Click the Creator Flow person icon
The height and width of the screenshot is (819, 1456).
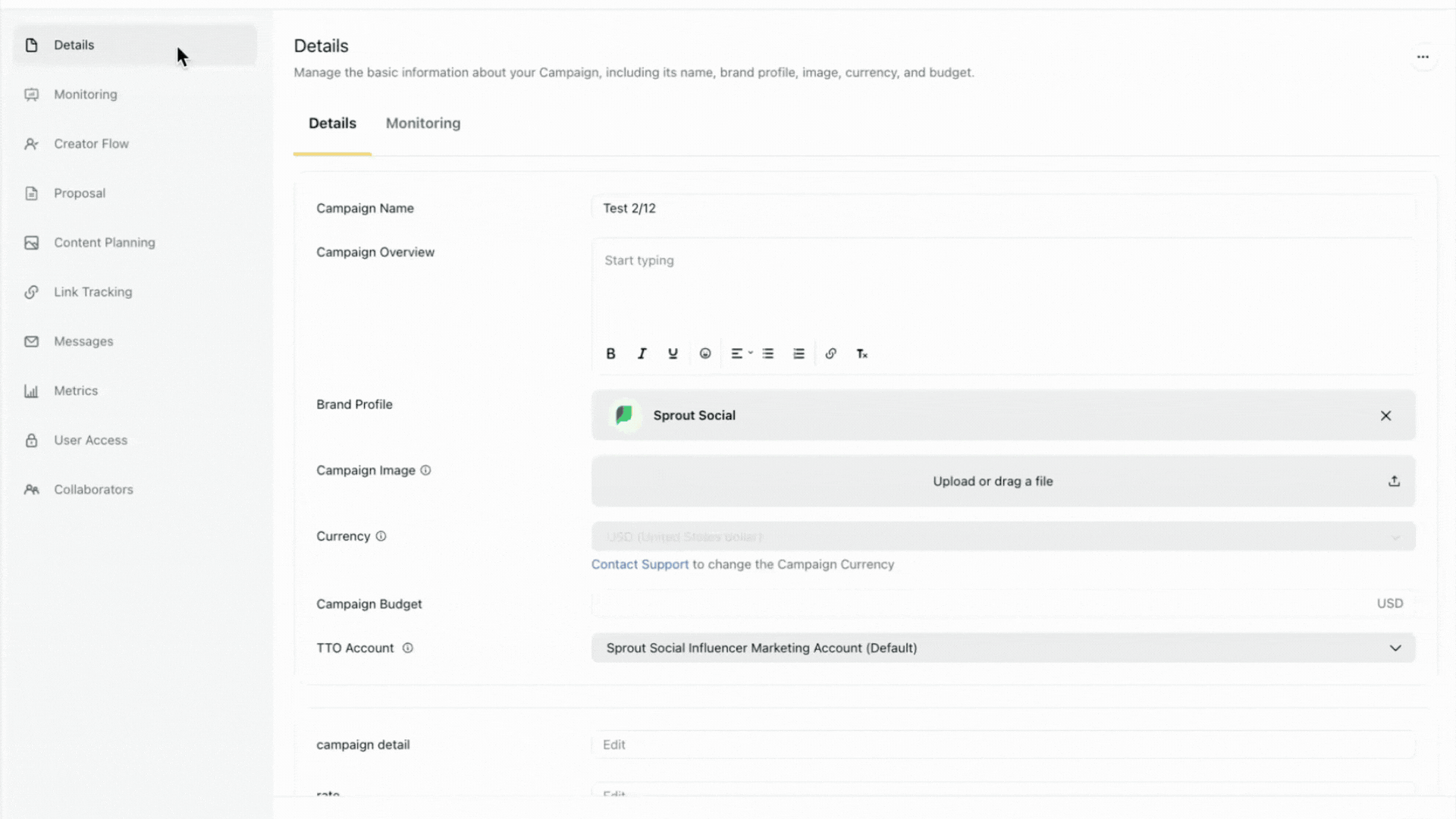31,144
